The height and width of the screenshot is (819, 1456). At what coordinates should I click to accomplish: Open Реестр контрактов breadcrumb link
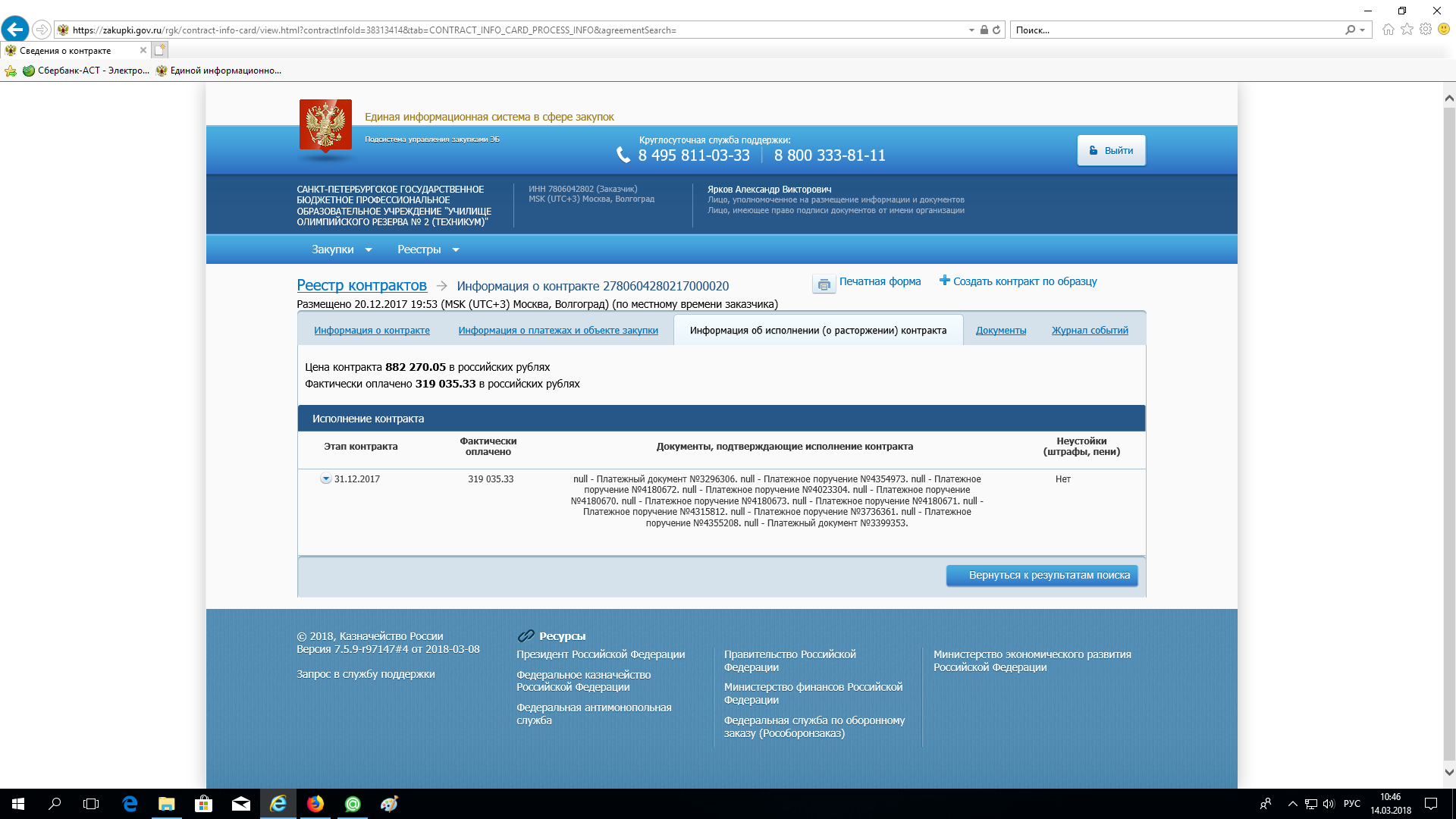pos(361,286)
